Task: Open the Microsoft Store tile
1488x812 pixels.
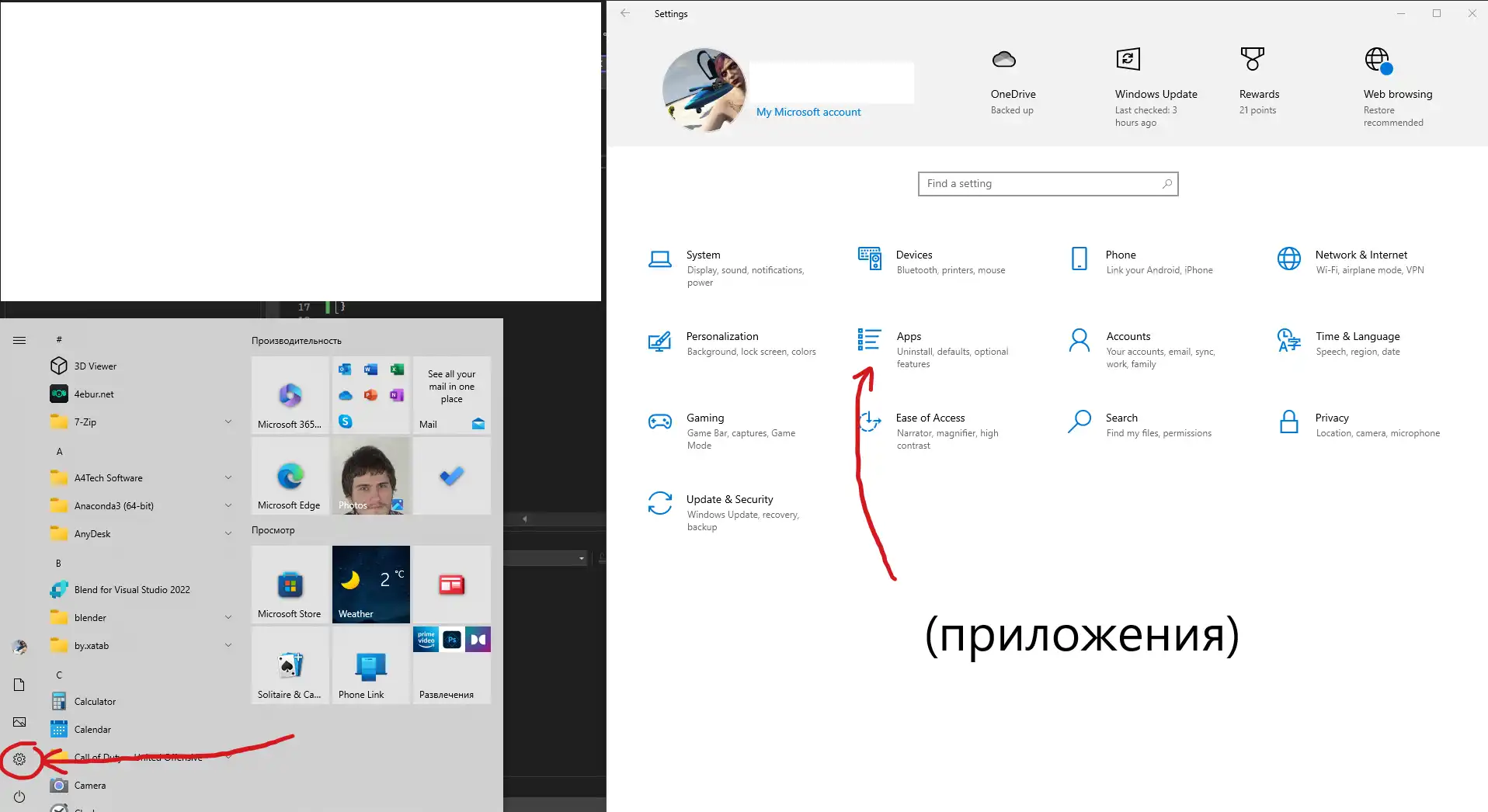Action: coord(290,585)
